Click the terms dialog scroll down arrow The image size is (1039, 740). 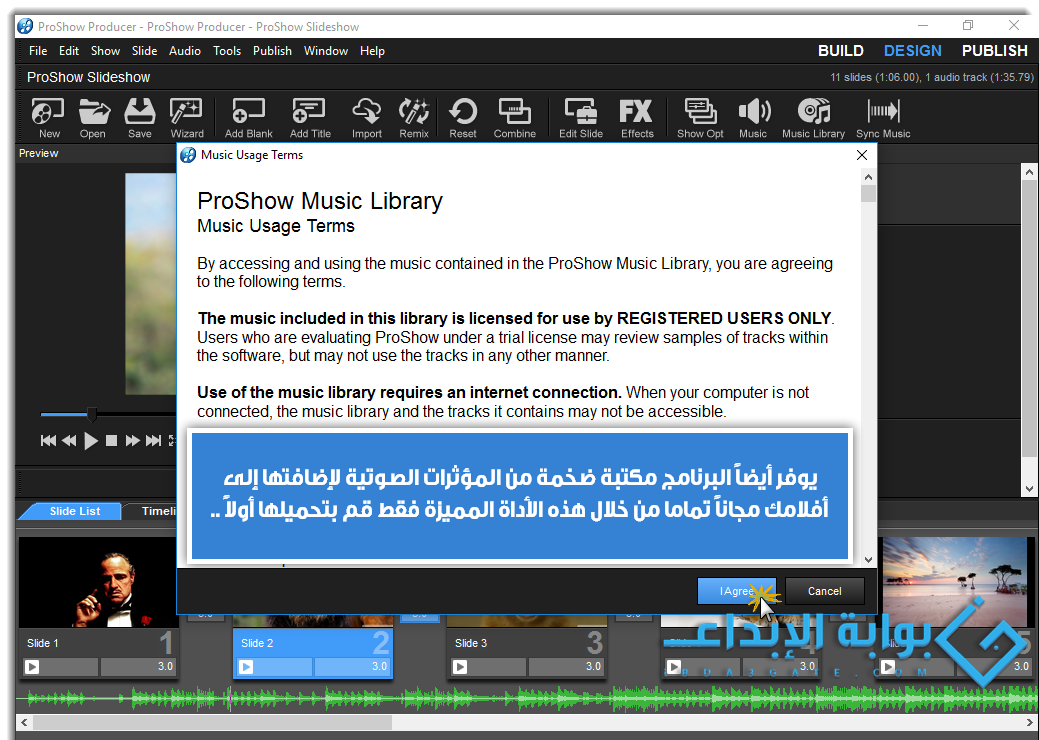pos(868,560)
